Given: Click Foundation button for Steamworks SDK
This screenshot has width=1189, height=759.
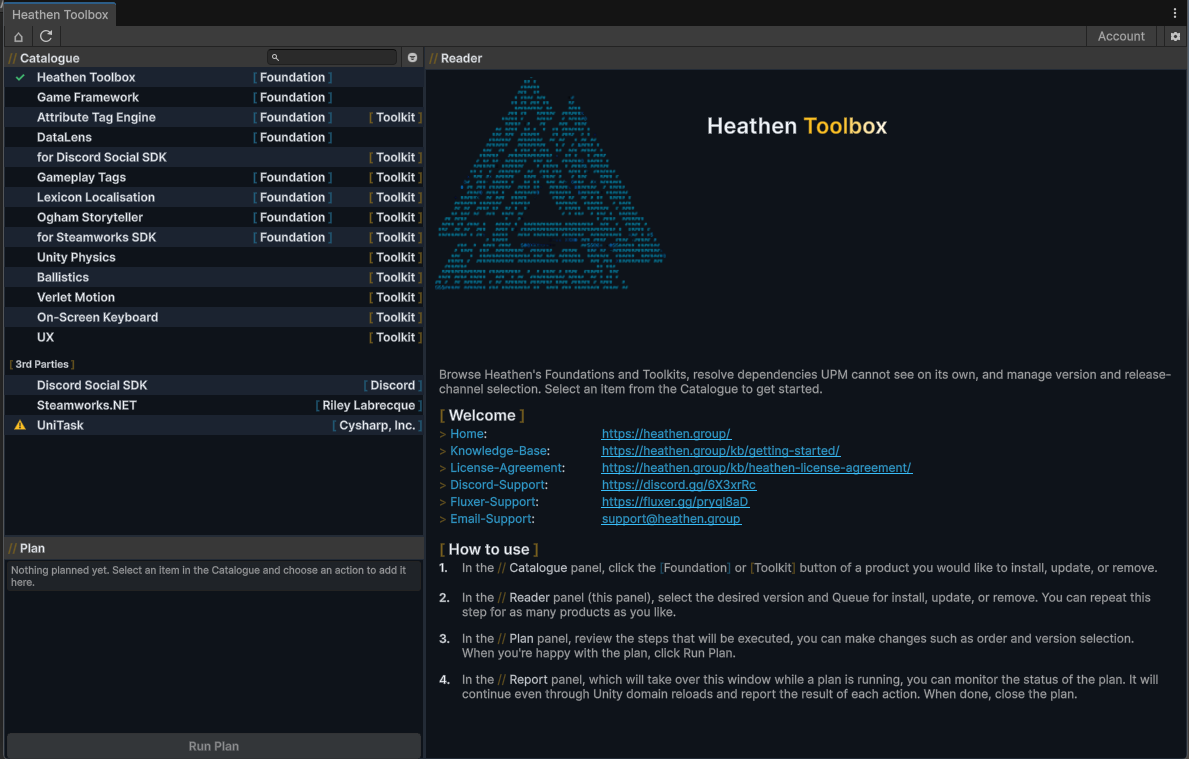Looking at the screenshot, I should 292,237.
